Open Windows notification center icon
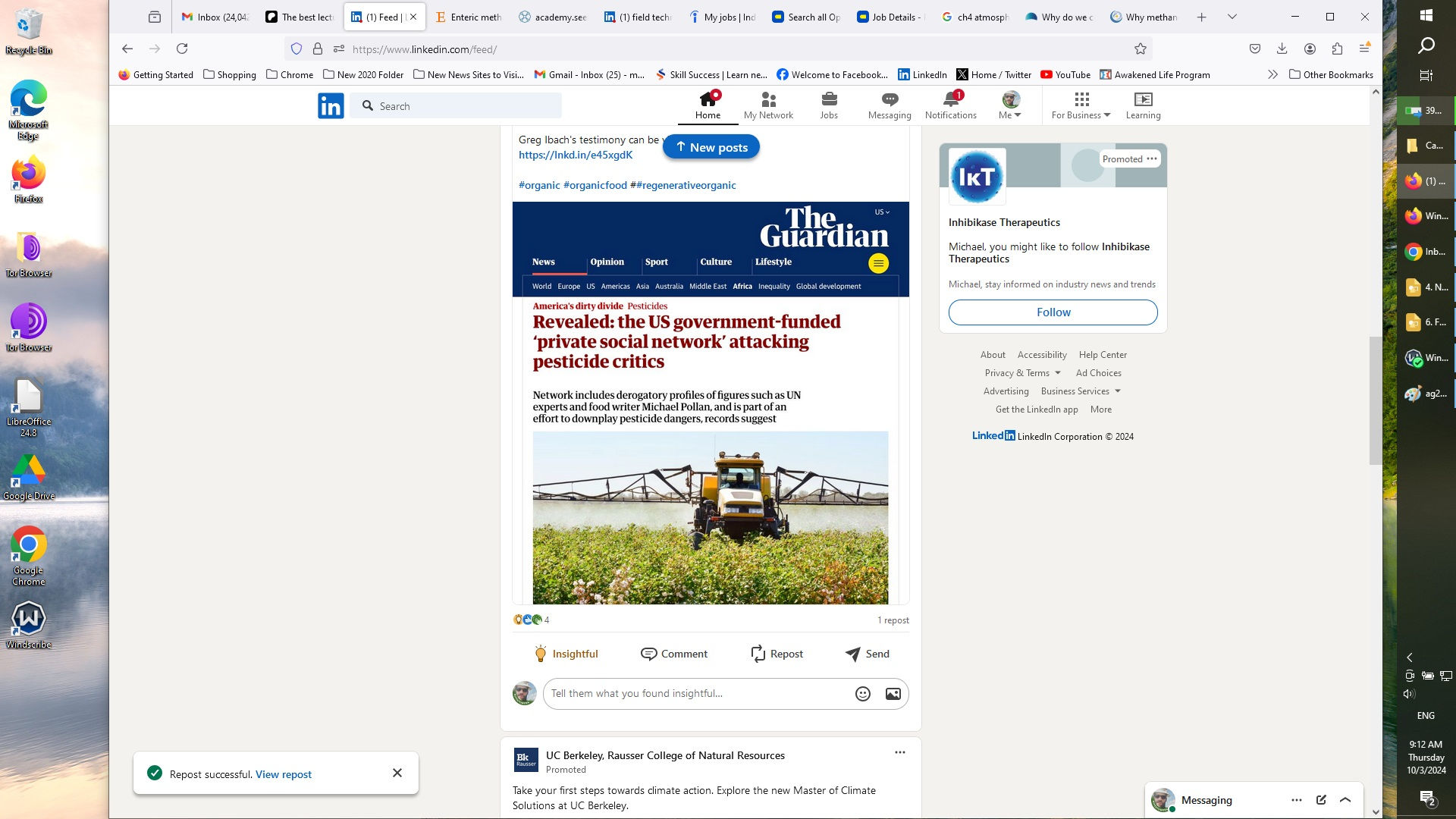The height and width of the screenshot is (819, 1456). coord(1427,798)
